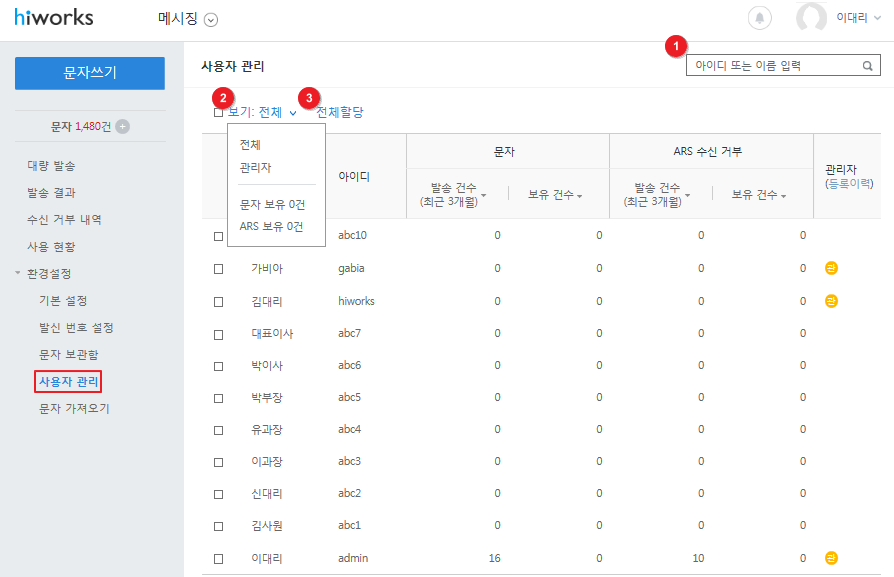Select 관리자 from the filter menu
The height and width of the screenshot is (577, 894).
[x=255, y=167]
